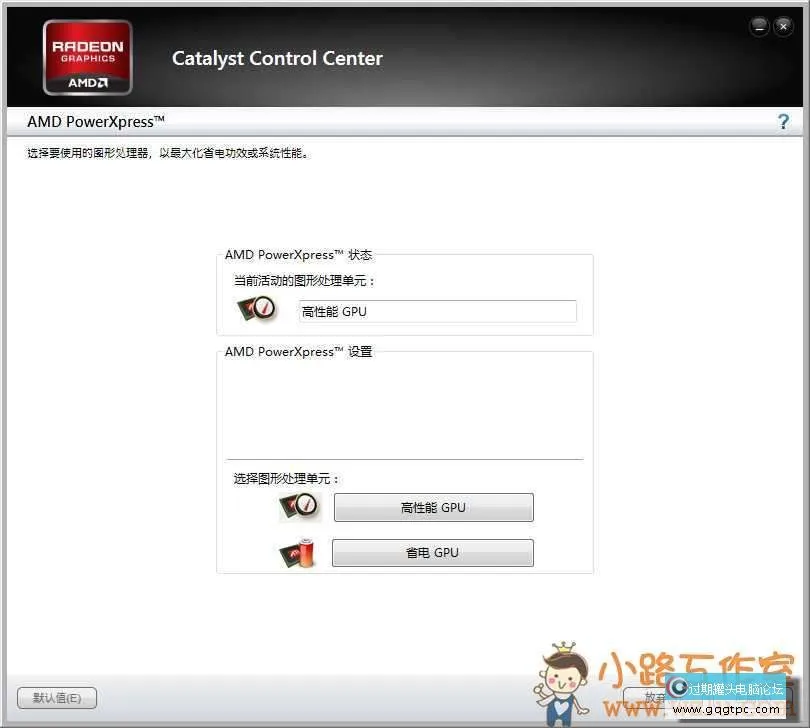Open help with the question mark icon
Screen dimensions: 810x728
pos(783,122)
